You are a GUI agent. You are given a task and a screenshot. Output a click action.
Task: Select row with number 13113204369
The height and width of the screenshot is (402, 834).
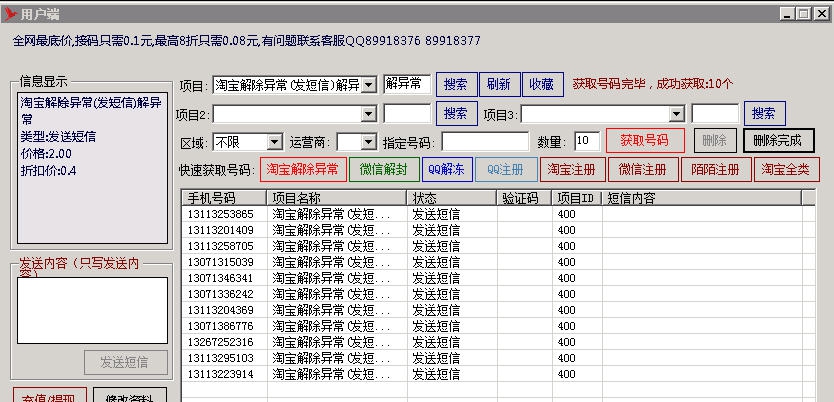[x=498, y=310]
